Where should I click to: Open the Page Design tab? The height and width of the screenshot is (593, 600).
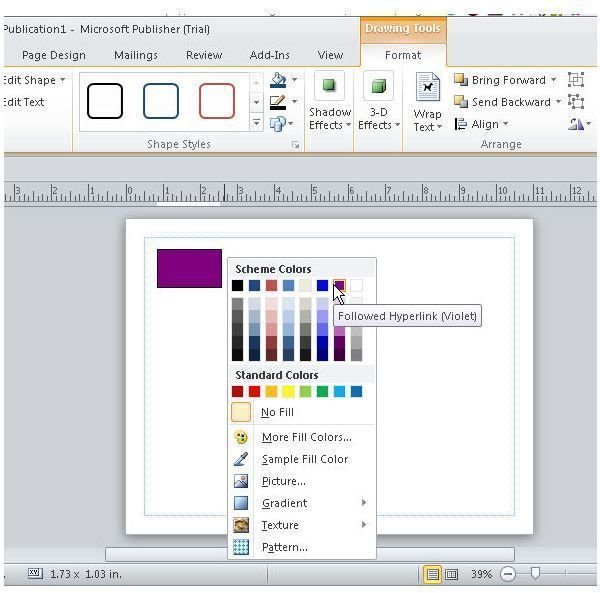54,55
